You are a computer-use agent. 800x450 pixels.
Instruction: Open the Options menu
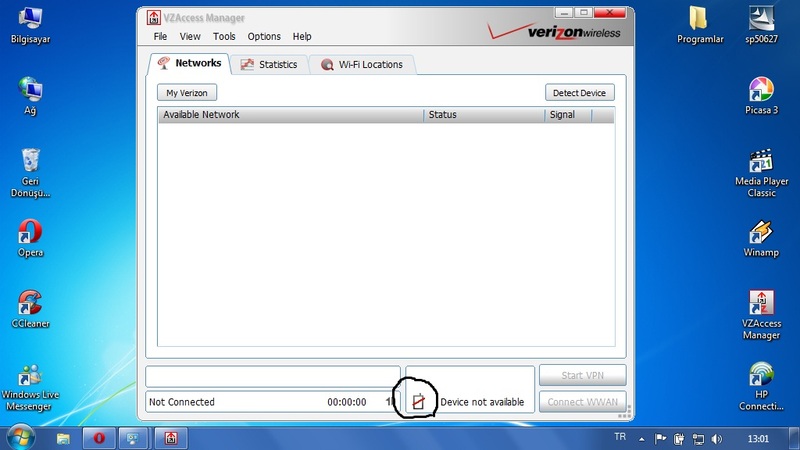click(x=264, y=36)
